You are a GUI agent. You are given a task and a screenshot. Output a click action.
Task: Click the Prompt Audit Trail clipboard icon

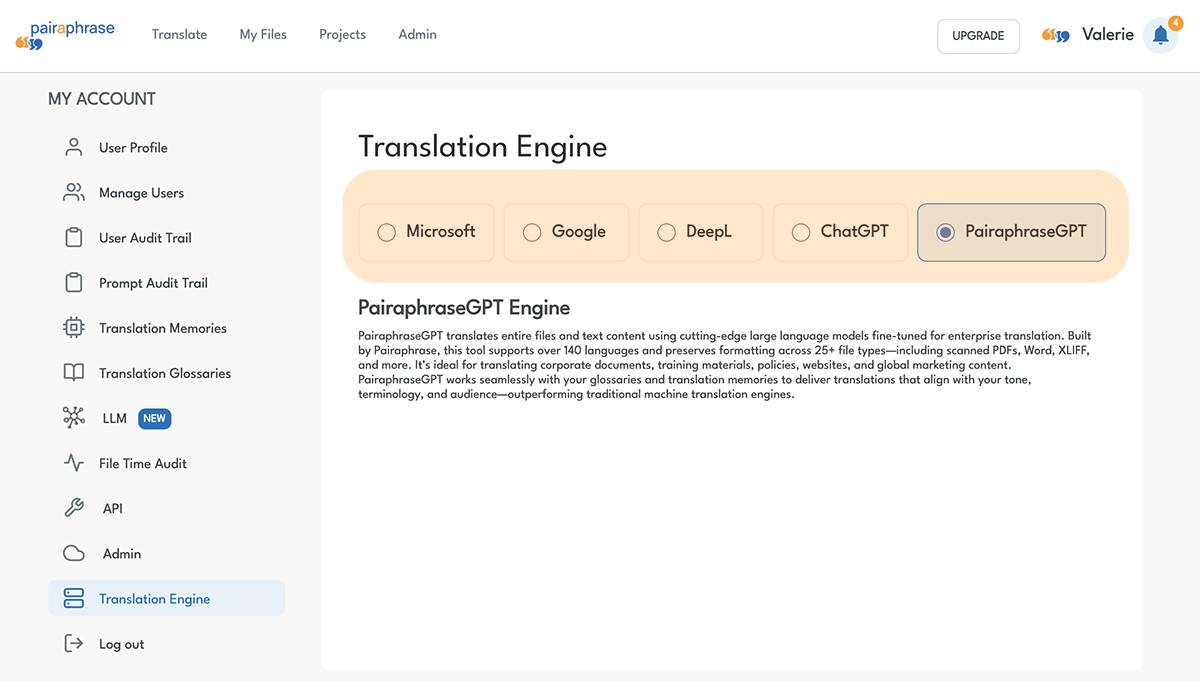(74, 283)
